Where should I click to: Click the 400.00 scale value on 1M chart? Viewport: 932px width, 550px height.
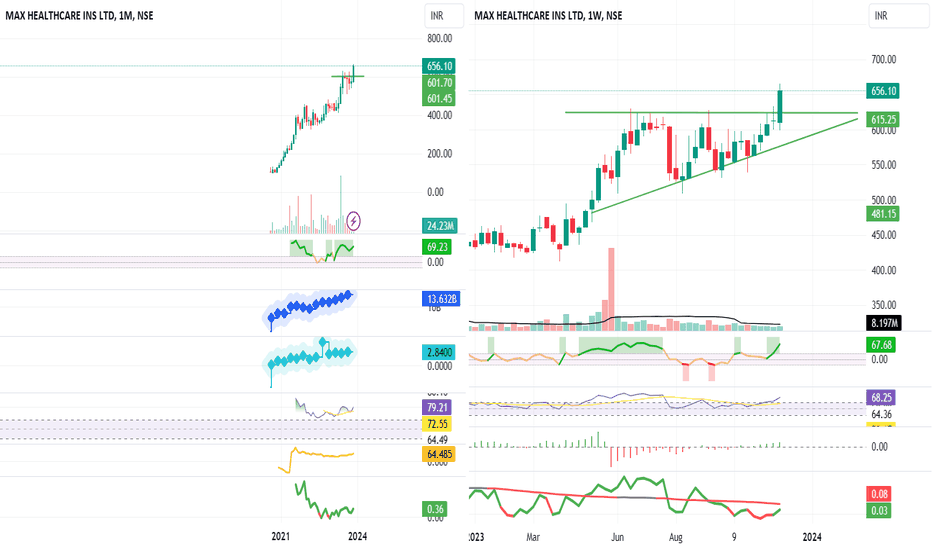click(x=439, y=115)
